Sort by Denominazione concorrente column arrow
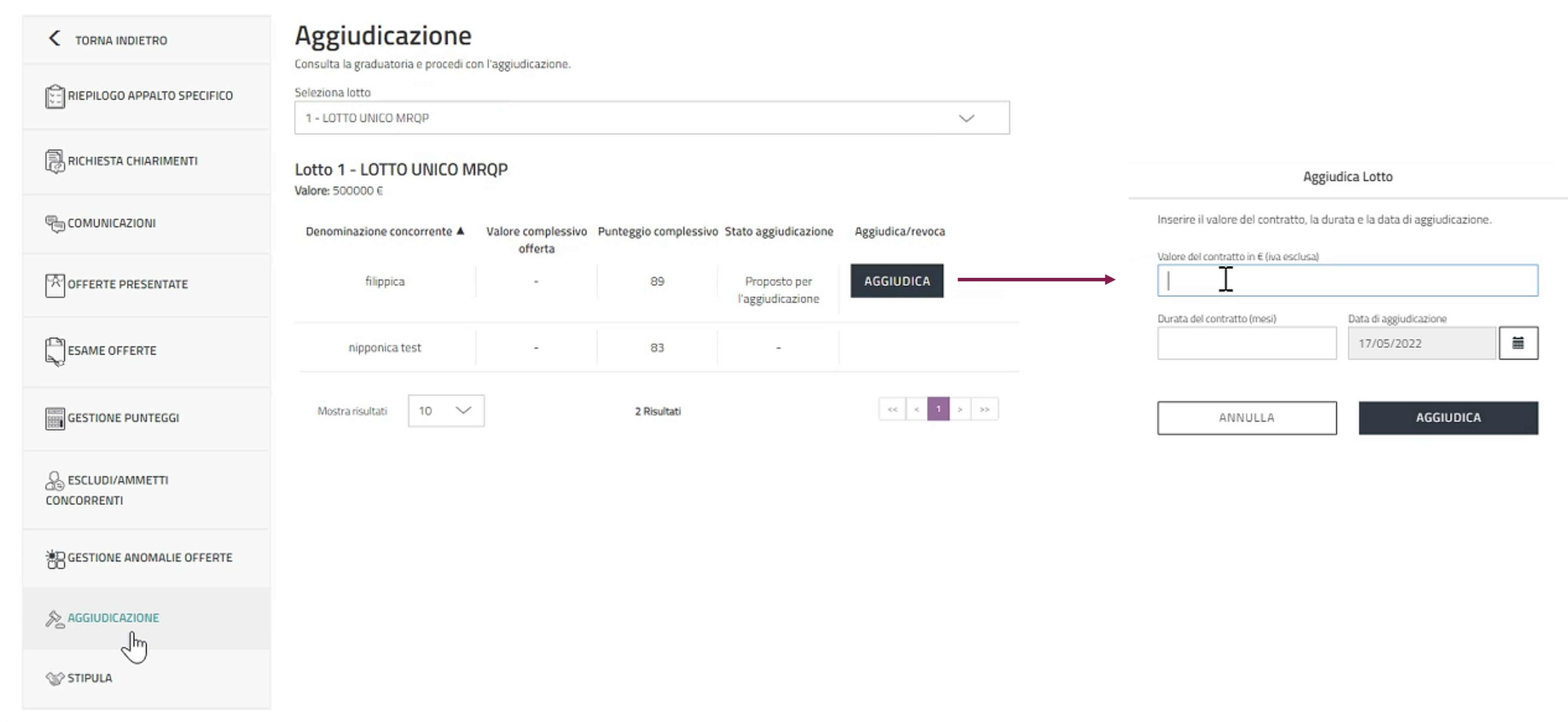The image size is (1568, 722). (x=461, y=231)
